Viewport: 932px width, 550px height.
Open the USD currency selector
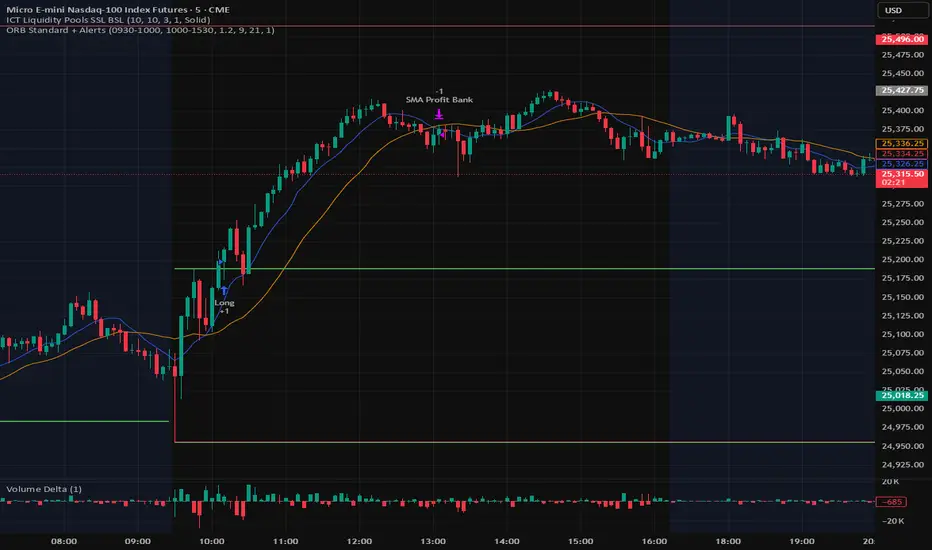[x=901, y=10]
